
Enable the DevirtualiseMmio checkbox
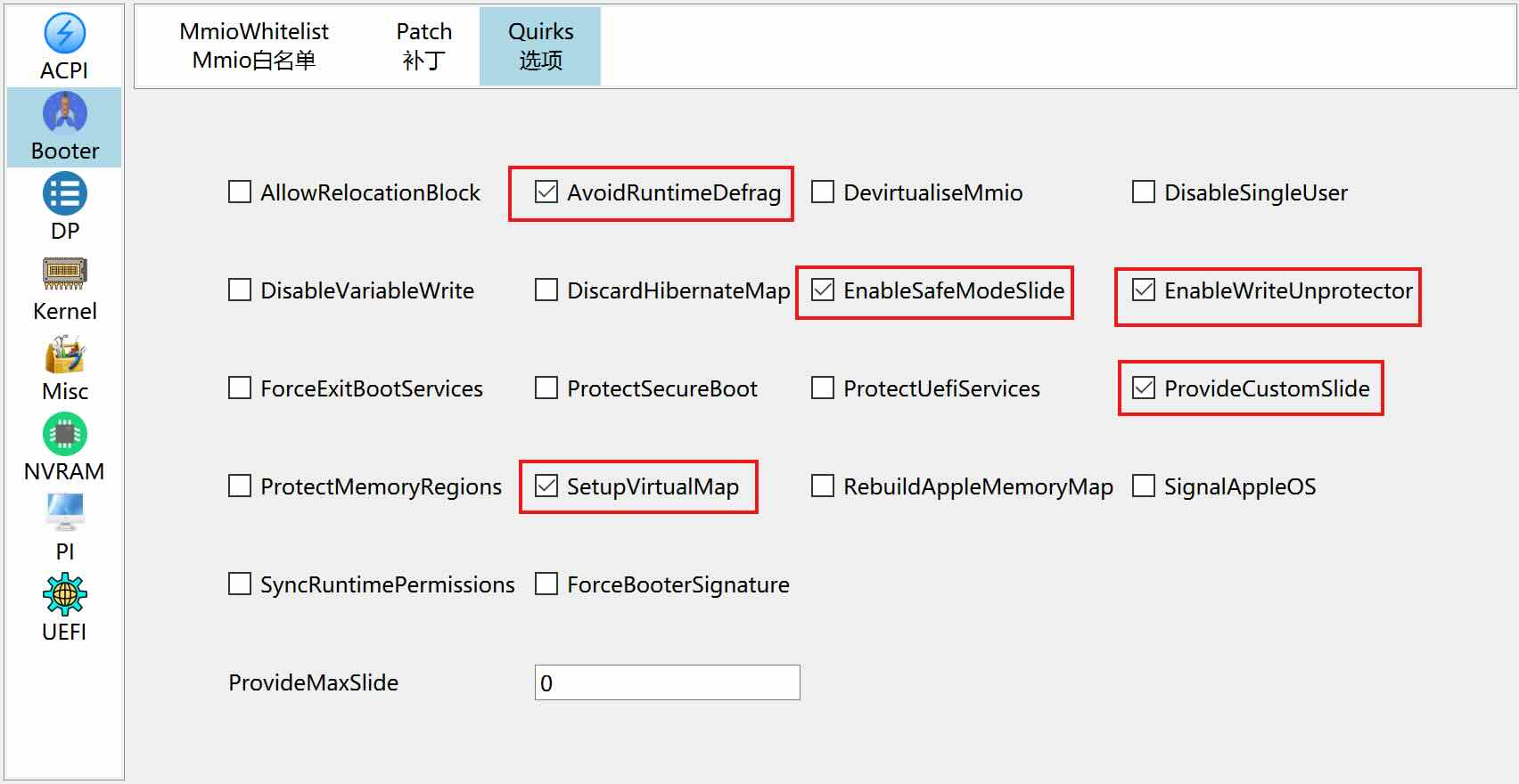pyautogui.click(x=822, y=192)
